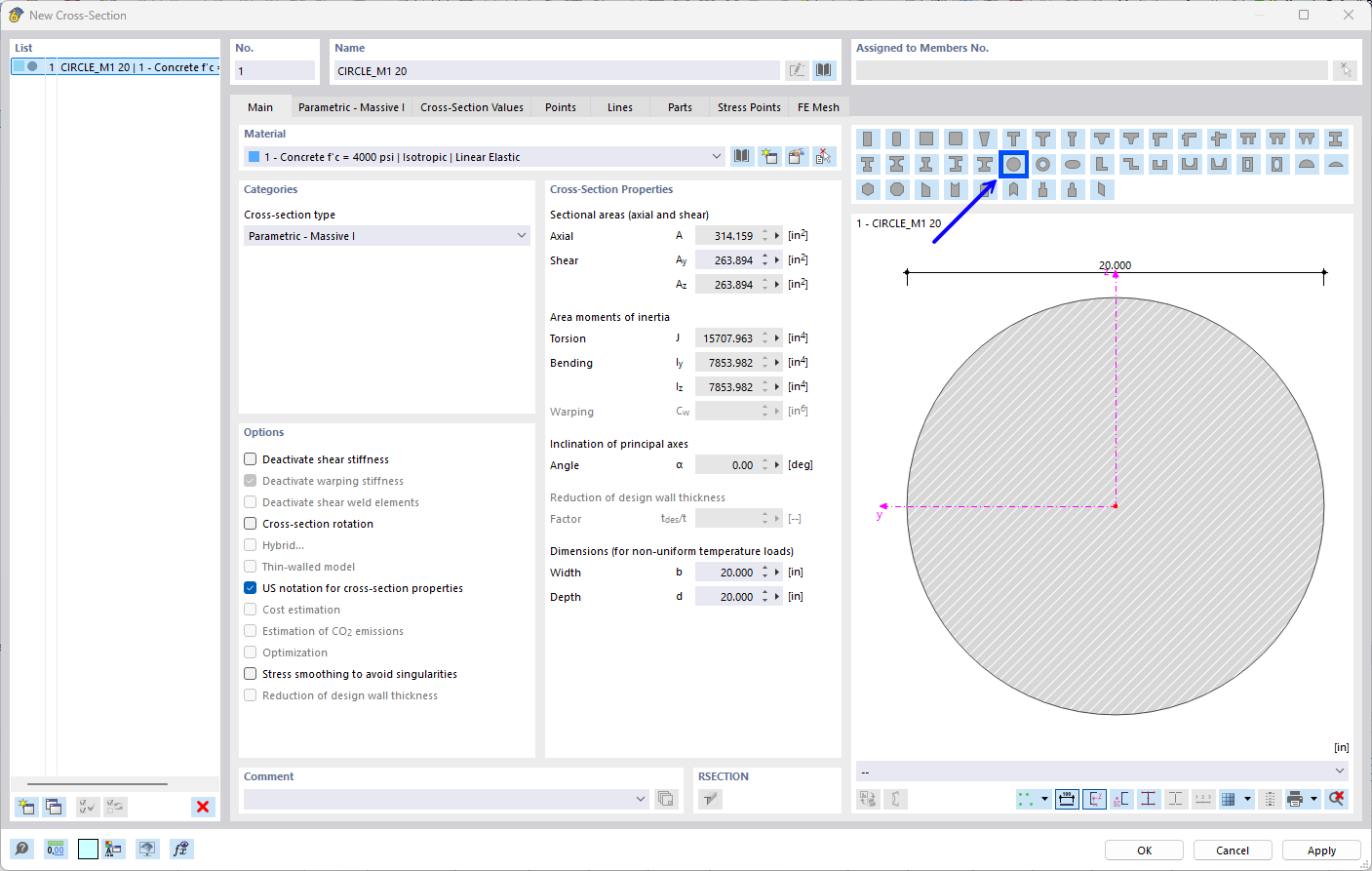Enable Deactivate shear stiffness
This screenshot has height=871, width=1372.
tap(251, 458)
